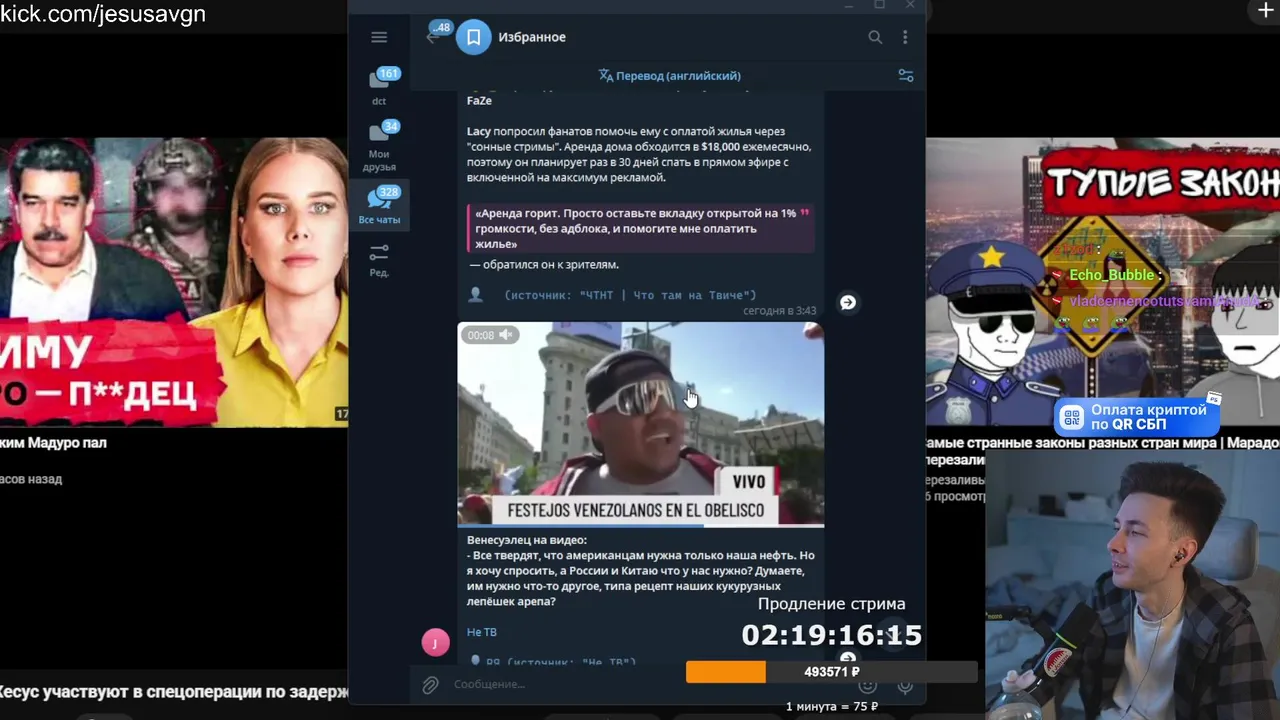Click the ЧТНТ source line text
Screen dimensions: 1280x720
pos(630,295)
